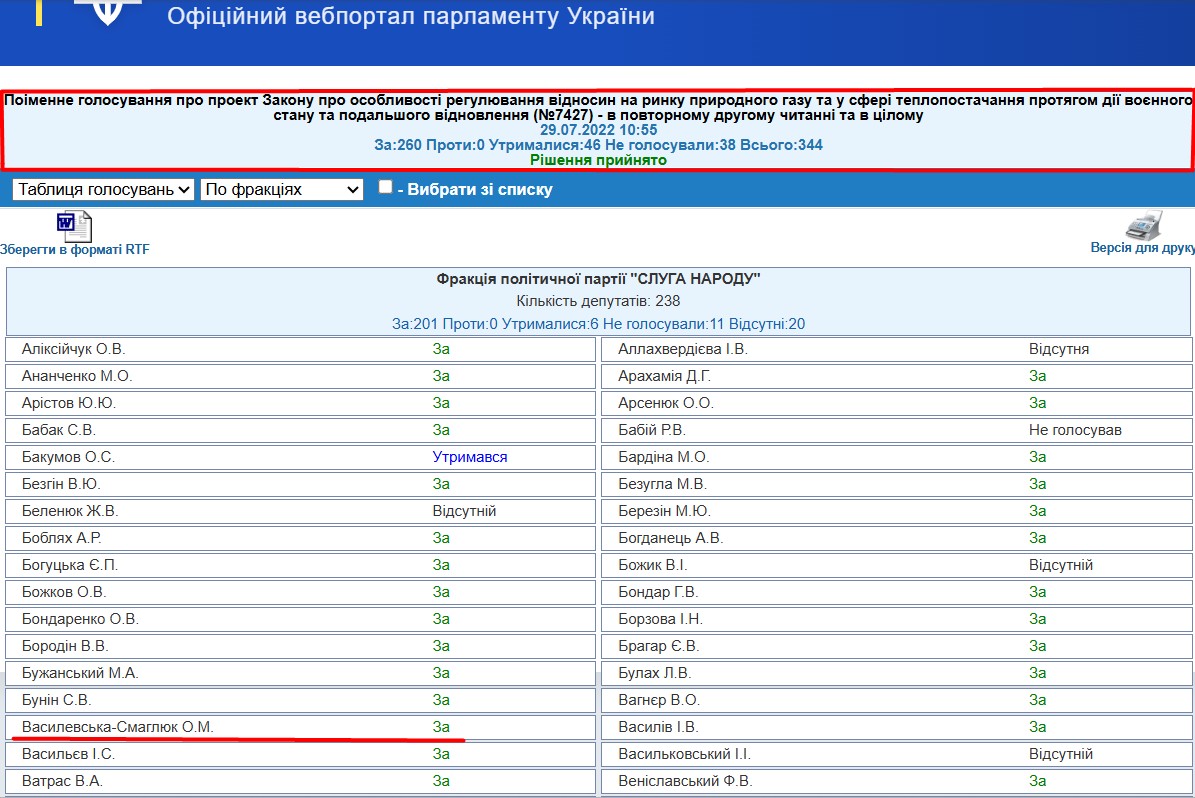Click the Word RTF document icon

(x=74, y=226)
